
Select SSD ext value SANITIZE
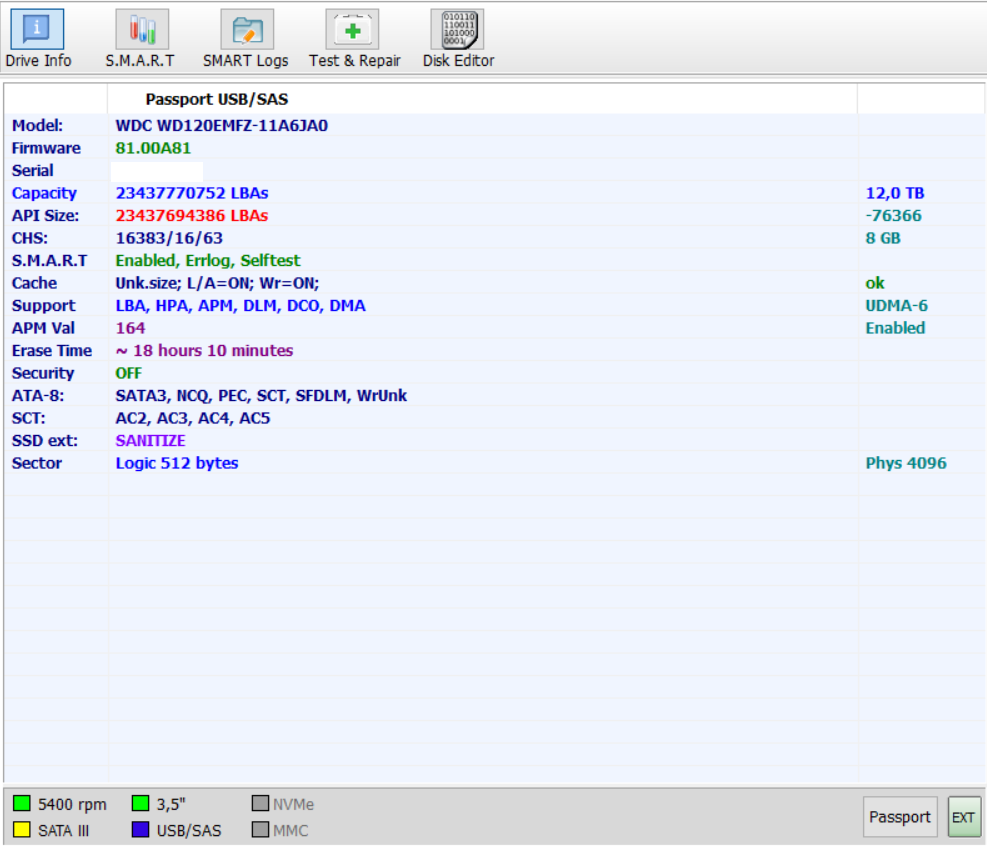150,441
